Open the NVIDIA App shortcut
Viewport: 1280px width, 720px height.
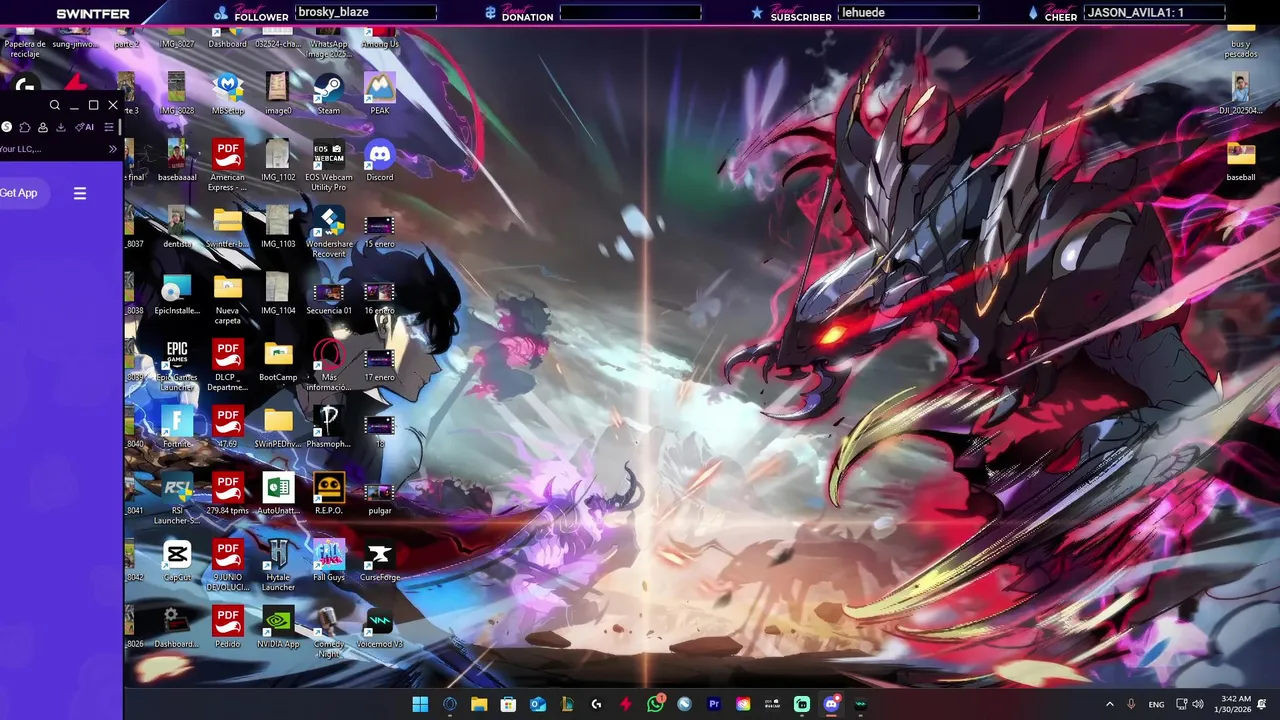tap(278, 627)
